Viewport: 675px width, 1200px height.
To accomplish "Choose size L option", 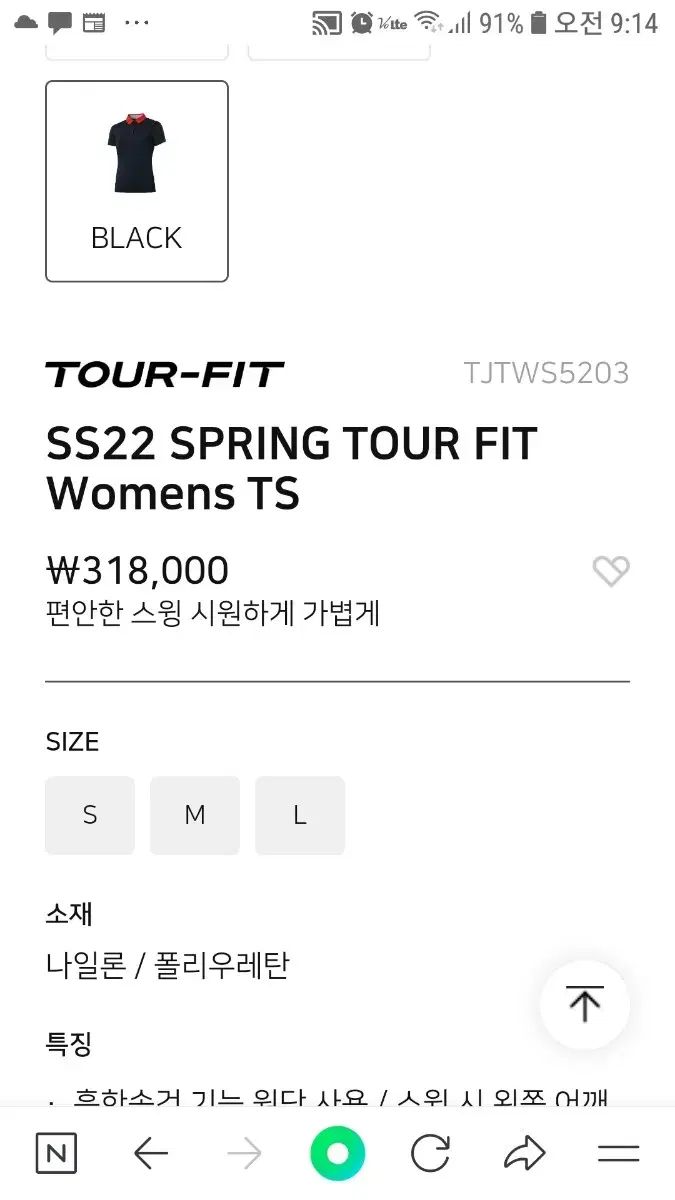I will (x=300, y=815).
